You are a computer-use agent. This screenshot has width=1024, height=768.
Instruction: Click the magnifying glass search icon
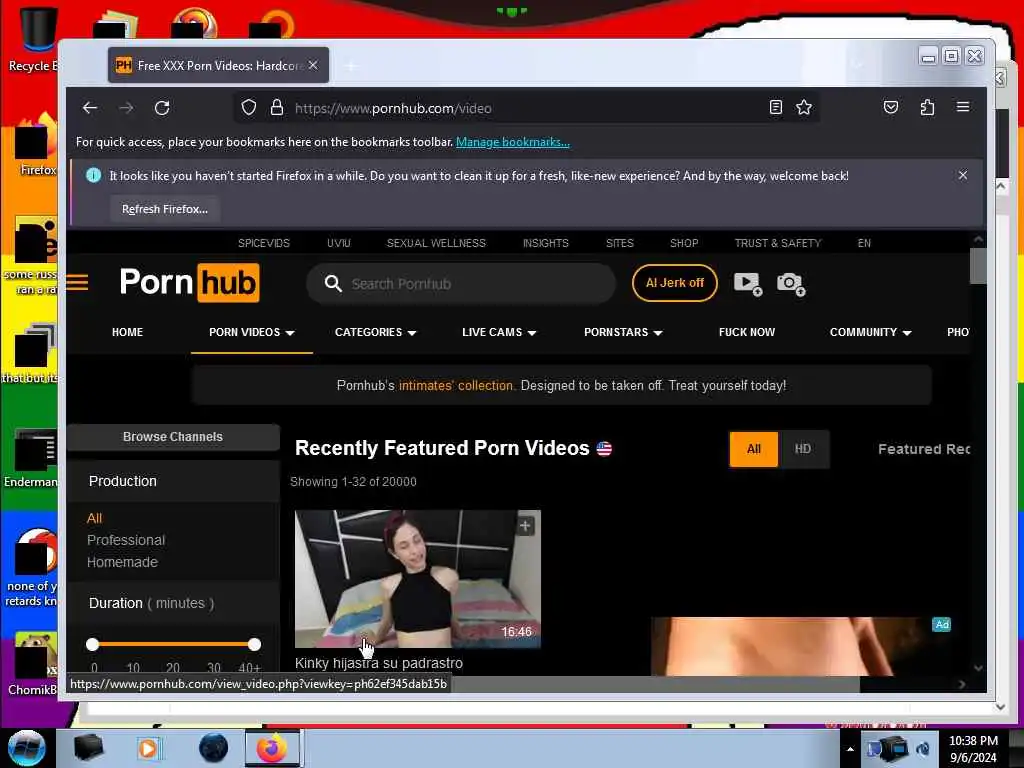[333, 283]
